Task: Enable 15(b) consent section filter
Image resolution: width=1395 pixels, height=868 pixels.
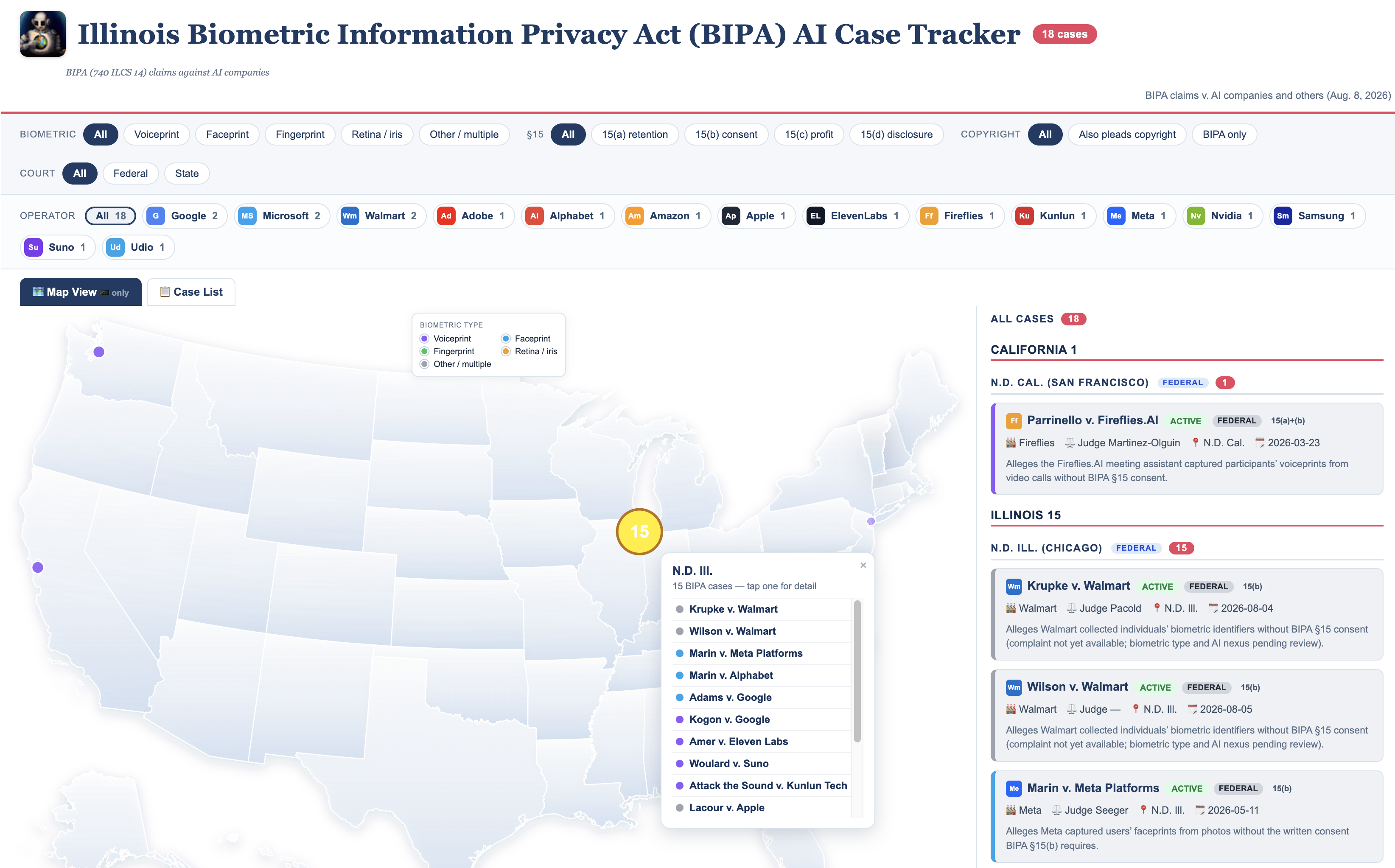Action: click(x=726, y=134)
